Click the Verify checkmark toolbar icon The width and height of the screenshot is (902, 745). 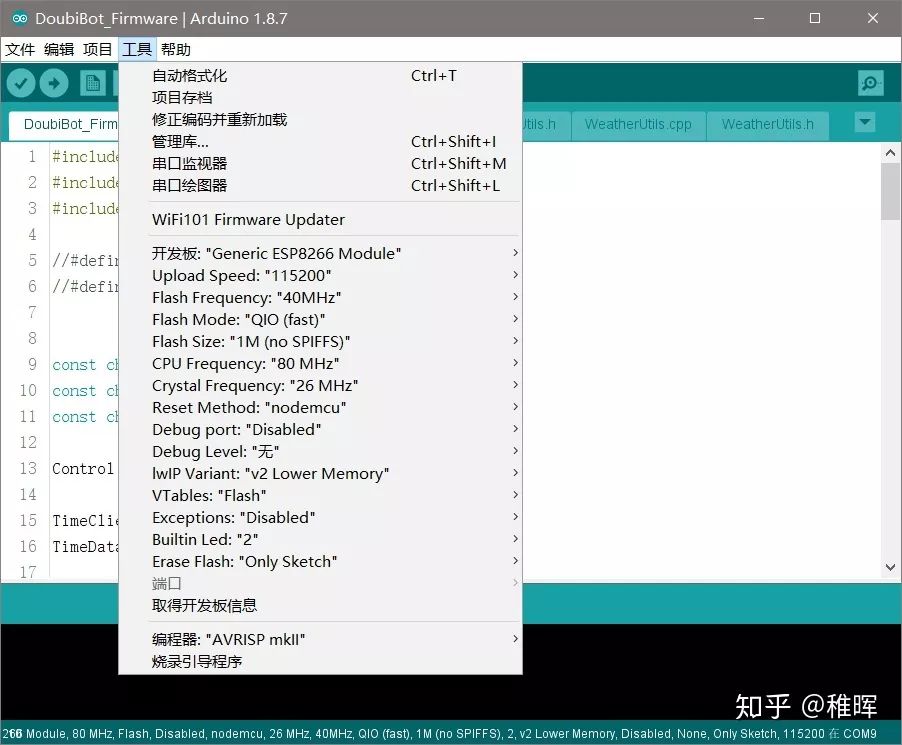coord(21,83)
